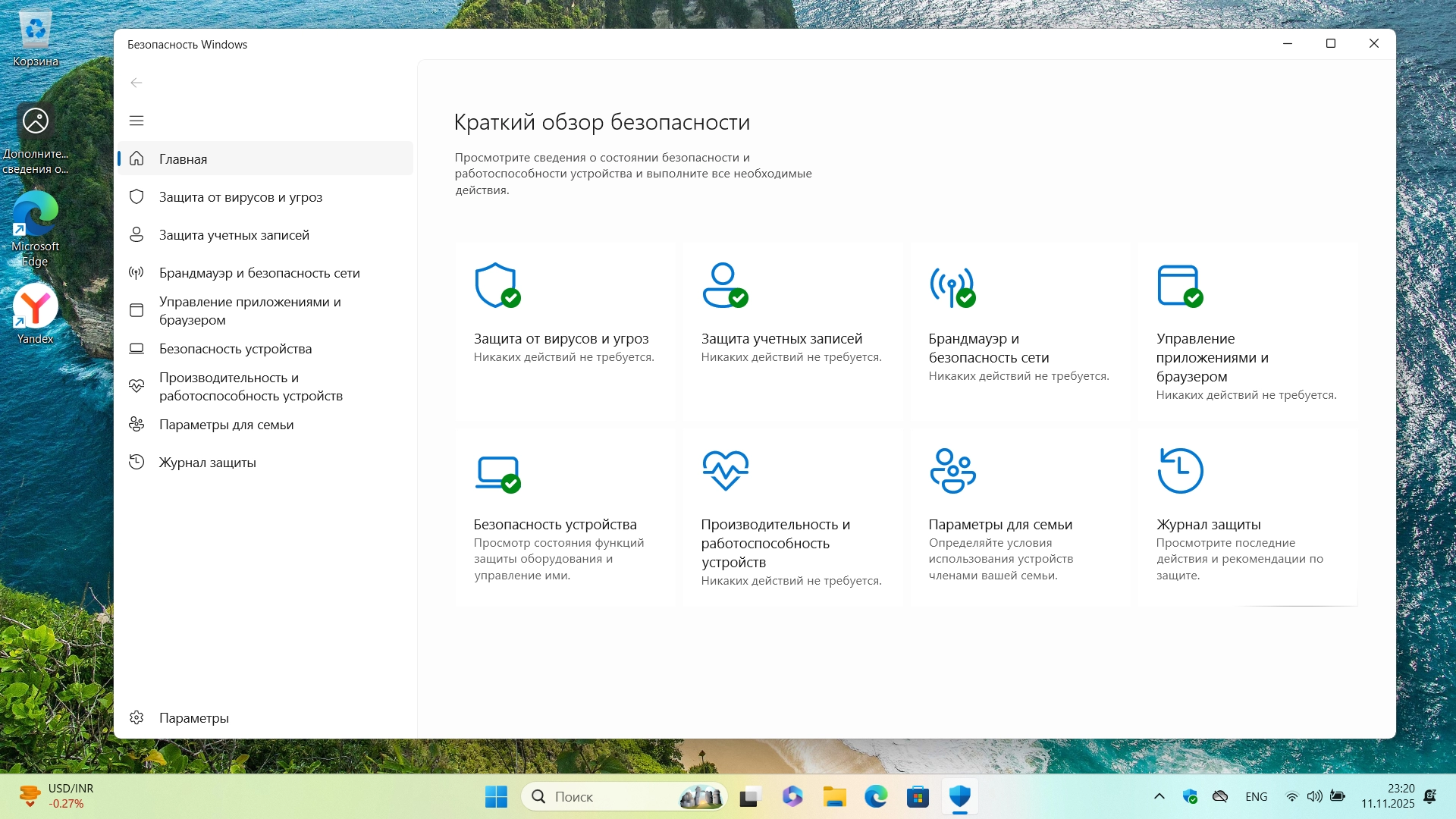Open Журнал защиты sidebar item
Screen dimensions: 1456x819
pos(207,463)
